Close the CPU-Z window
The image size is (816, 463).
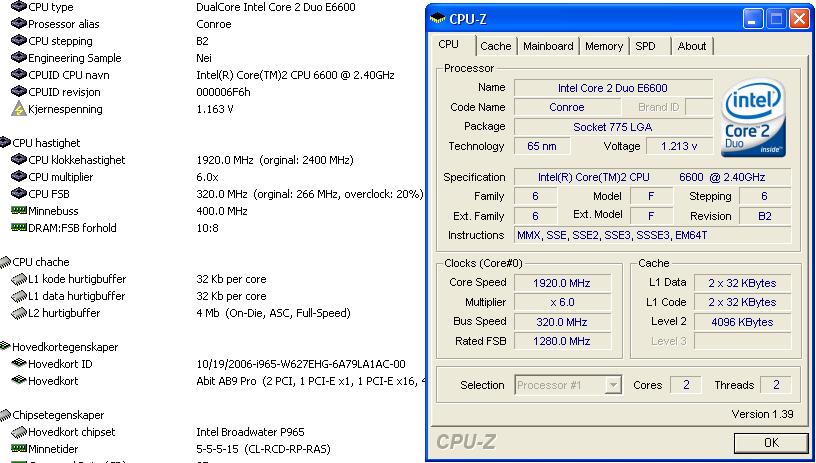pyautogui.click(x=799, y=19)
